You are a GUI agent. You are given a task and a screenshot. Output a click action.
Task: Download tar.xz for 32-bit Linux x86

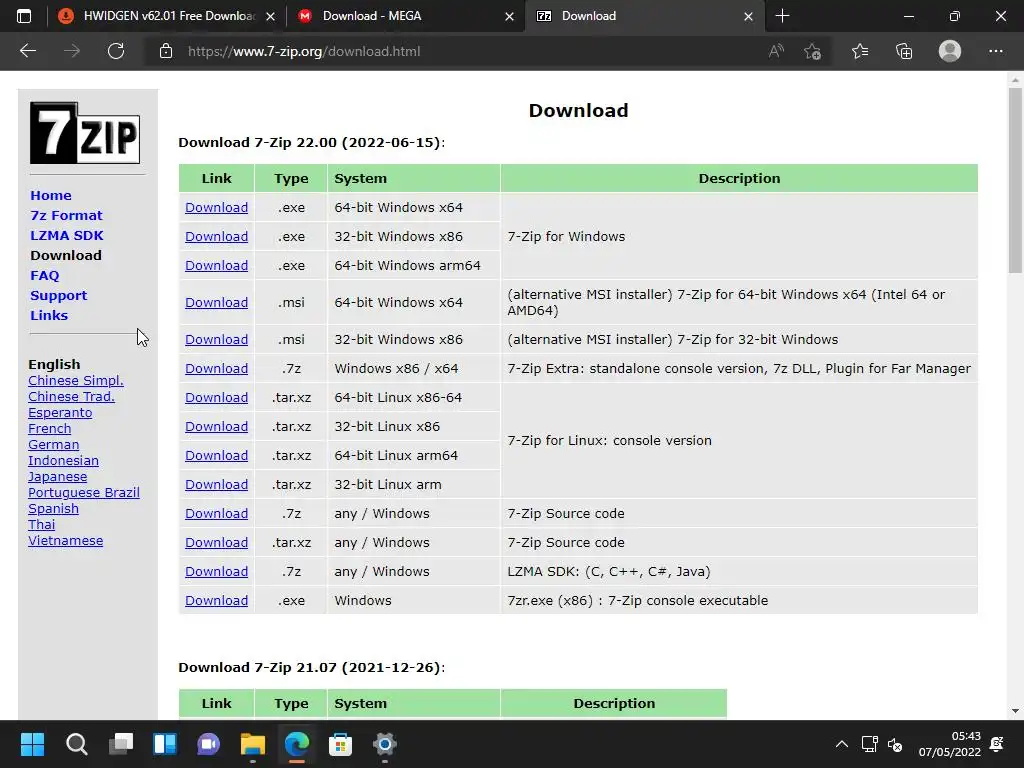[x=216, y=426]
